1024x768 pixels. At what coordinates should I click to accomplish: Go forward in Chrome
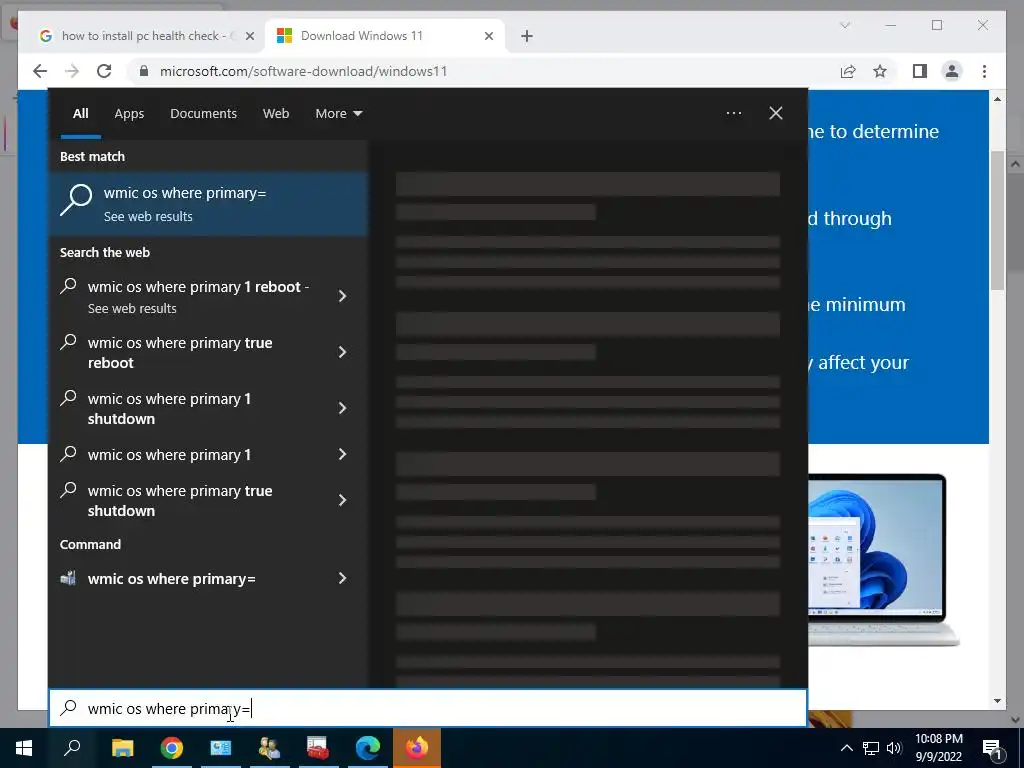tap(72, 71)
